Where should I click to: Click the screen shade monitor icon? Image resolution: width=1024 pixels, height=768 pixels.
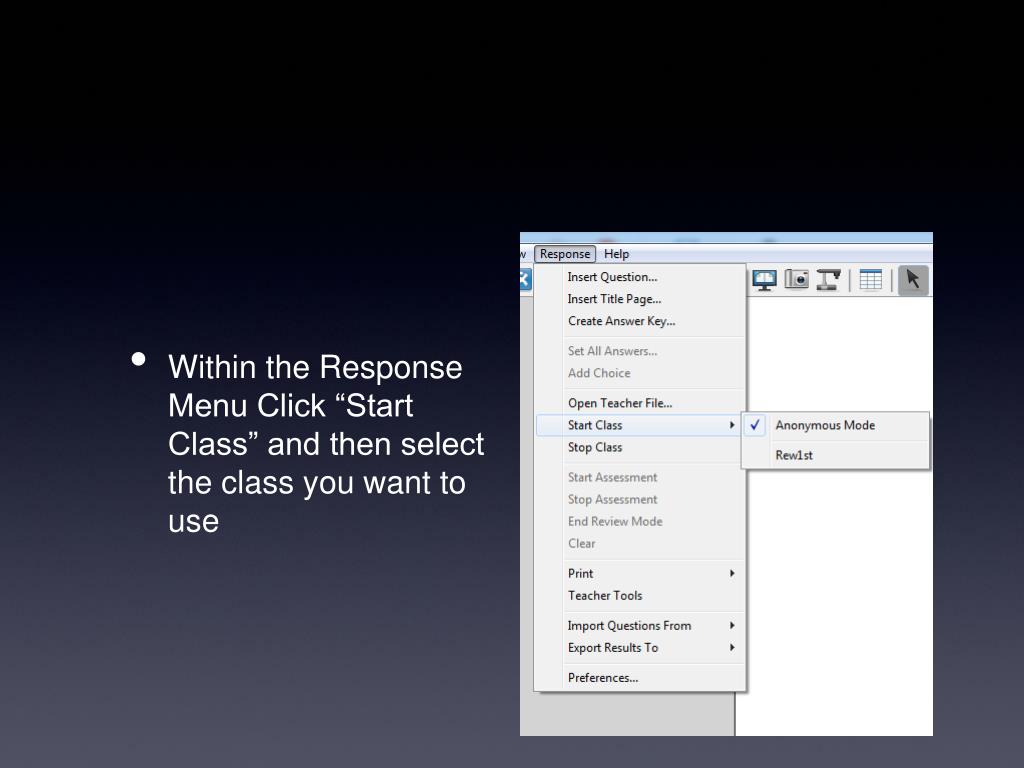point(764,280)
